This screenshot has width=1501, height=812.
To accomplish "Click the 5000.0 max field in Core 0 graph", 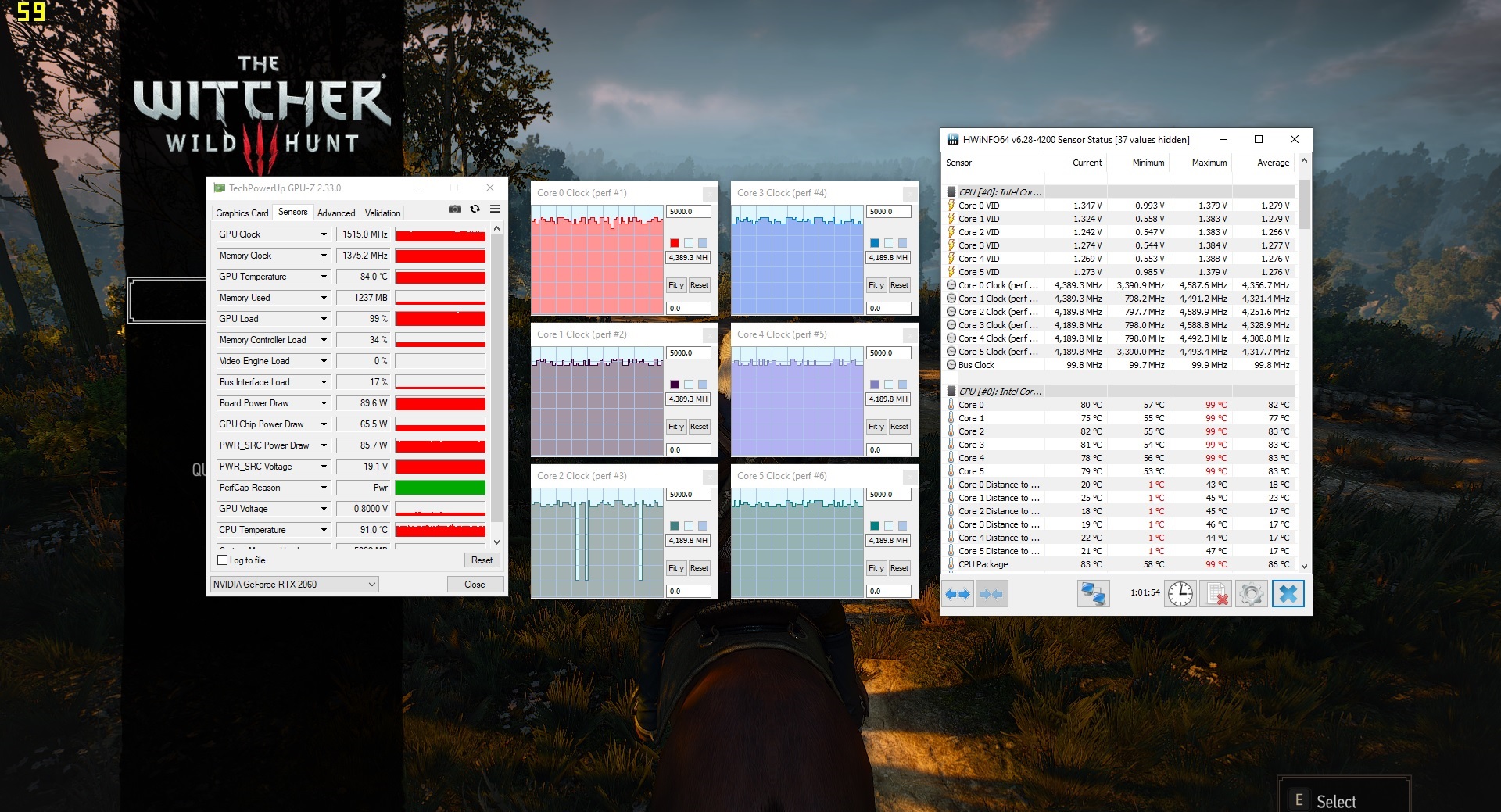I will tap(689, 212).
